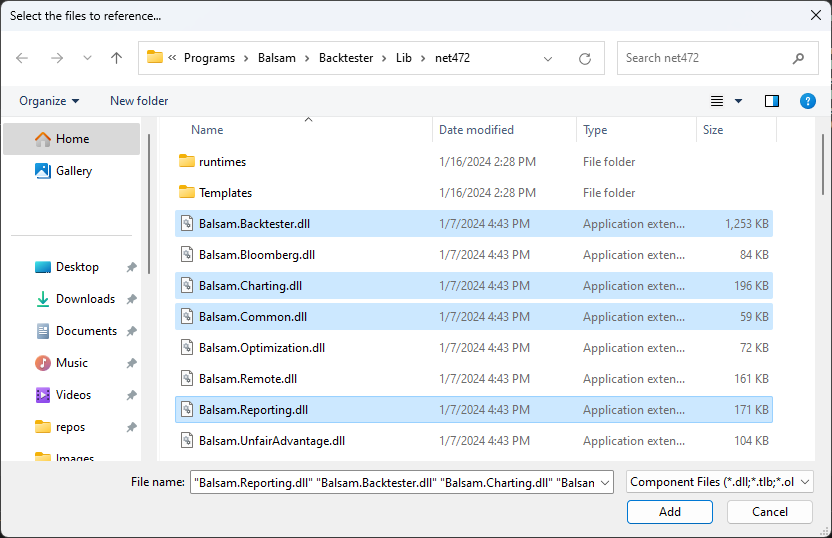
Task: Refresh the net472 folder view
Action: (x=585, y=58)
